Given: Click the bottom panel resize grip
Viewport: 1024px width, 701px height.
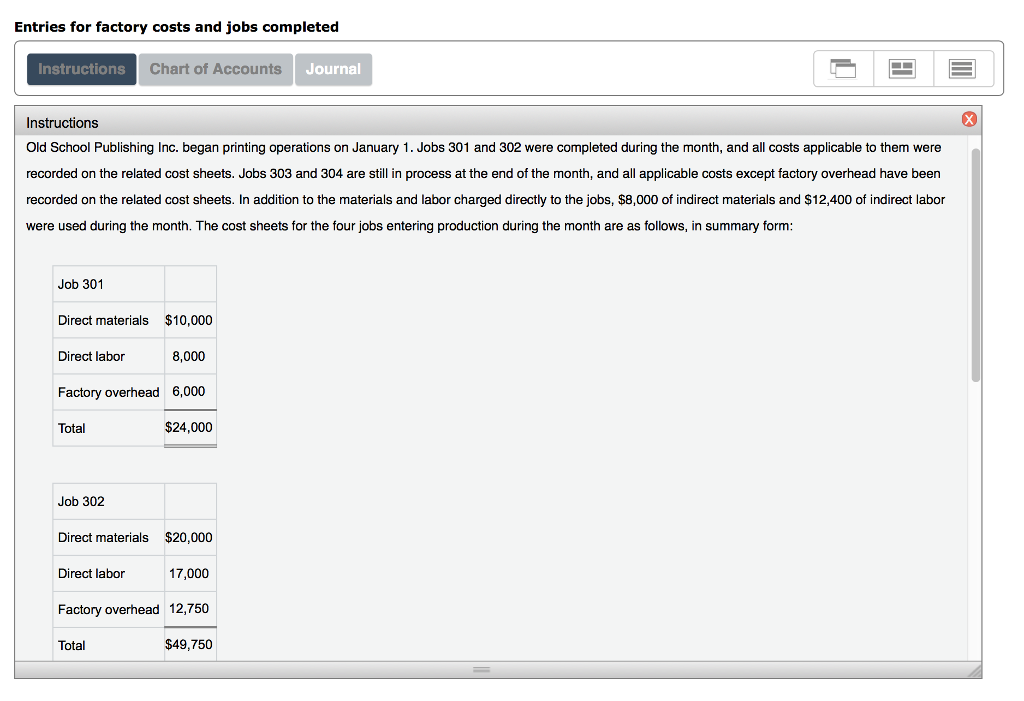Looking at the screenshot, I should [x=482, y=670].
